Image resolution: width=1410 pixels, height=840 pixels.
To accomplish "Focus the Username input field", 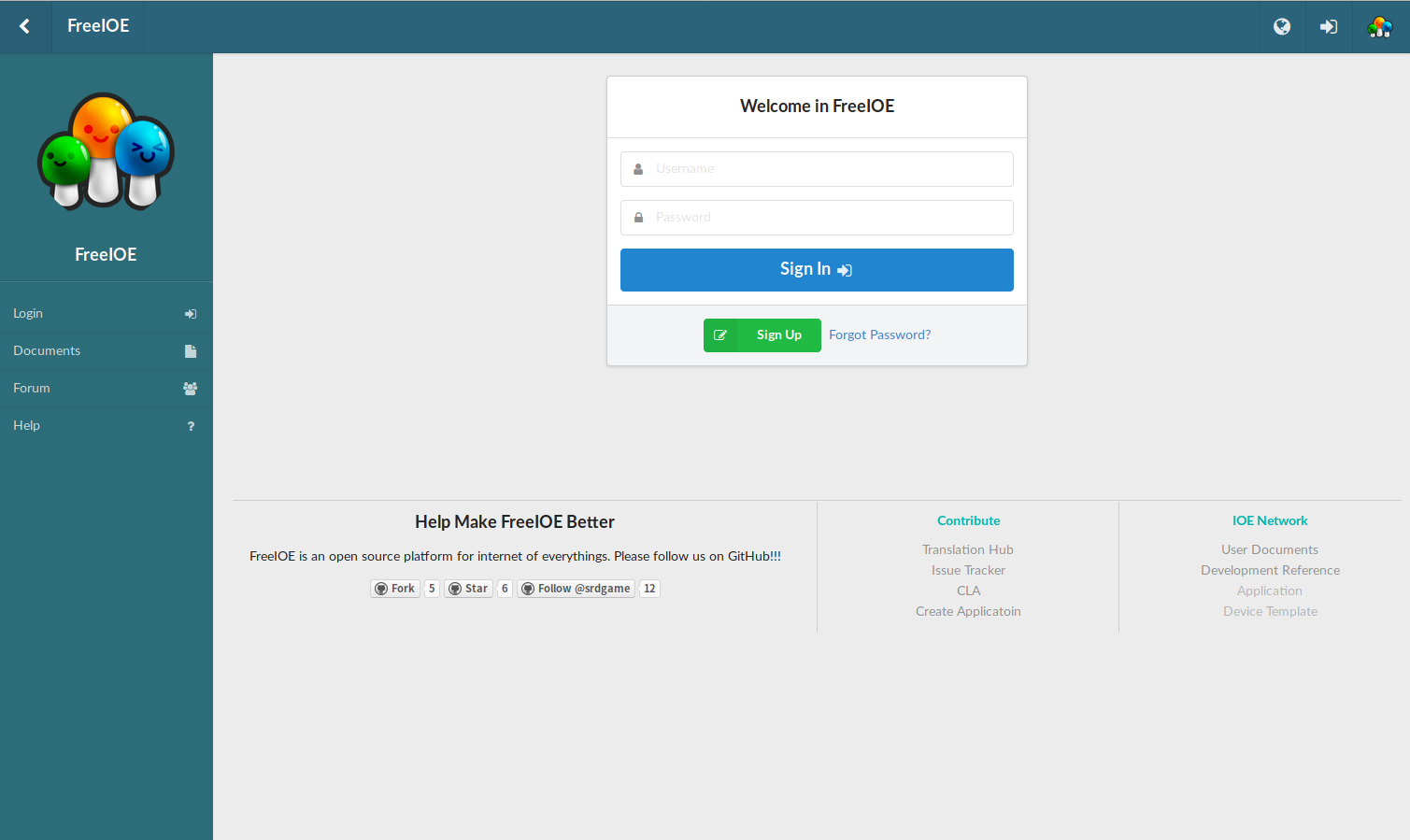I will [817, 169].
